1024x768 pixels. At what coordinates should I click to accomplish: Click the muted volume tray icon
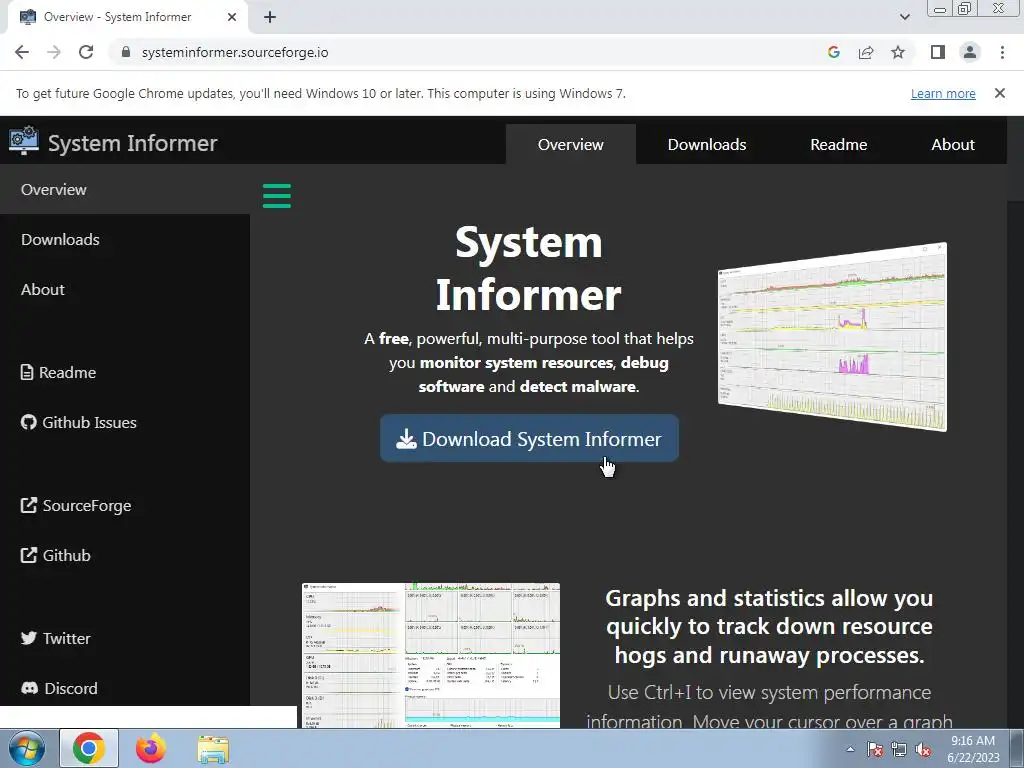point(923,749)
